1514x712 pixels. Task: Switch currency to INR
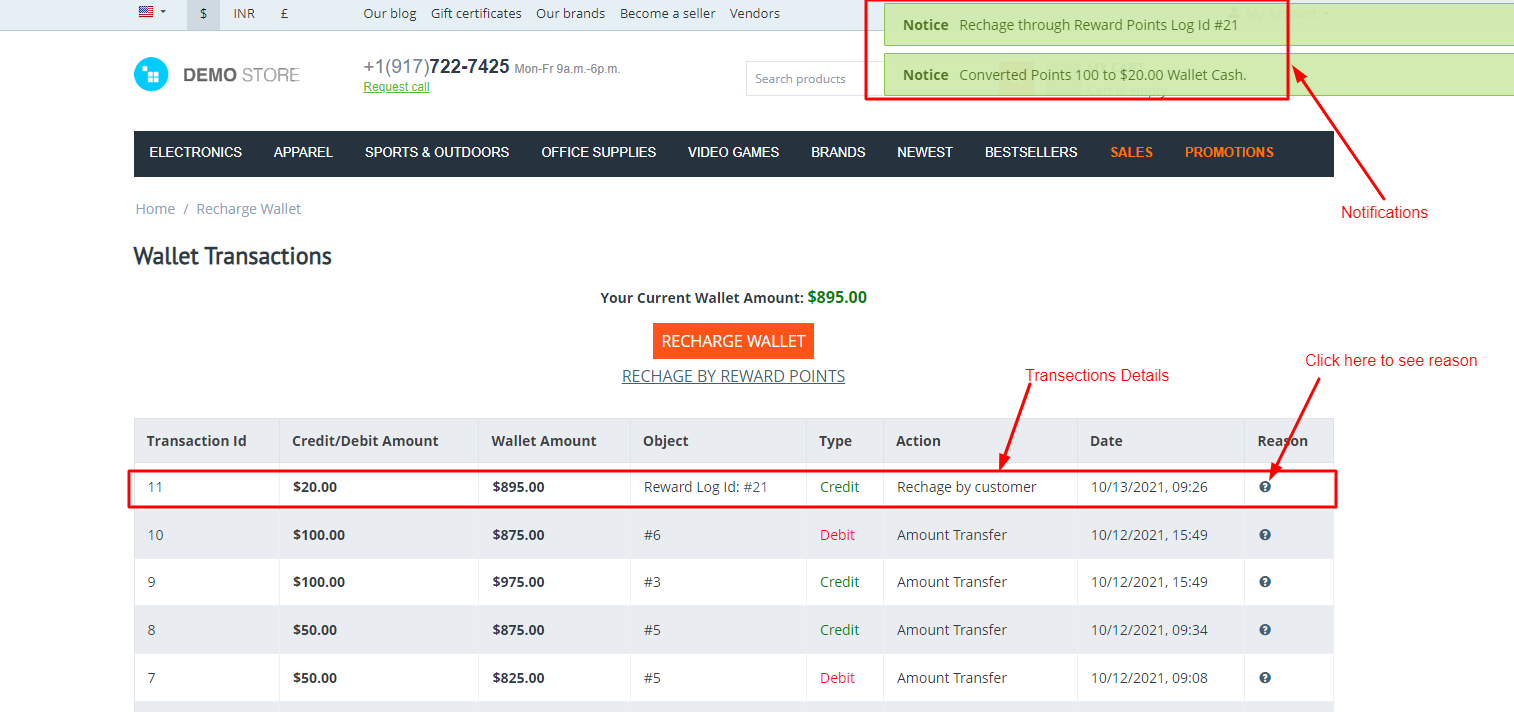244,14
